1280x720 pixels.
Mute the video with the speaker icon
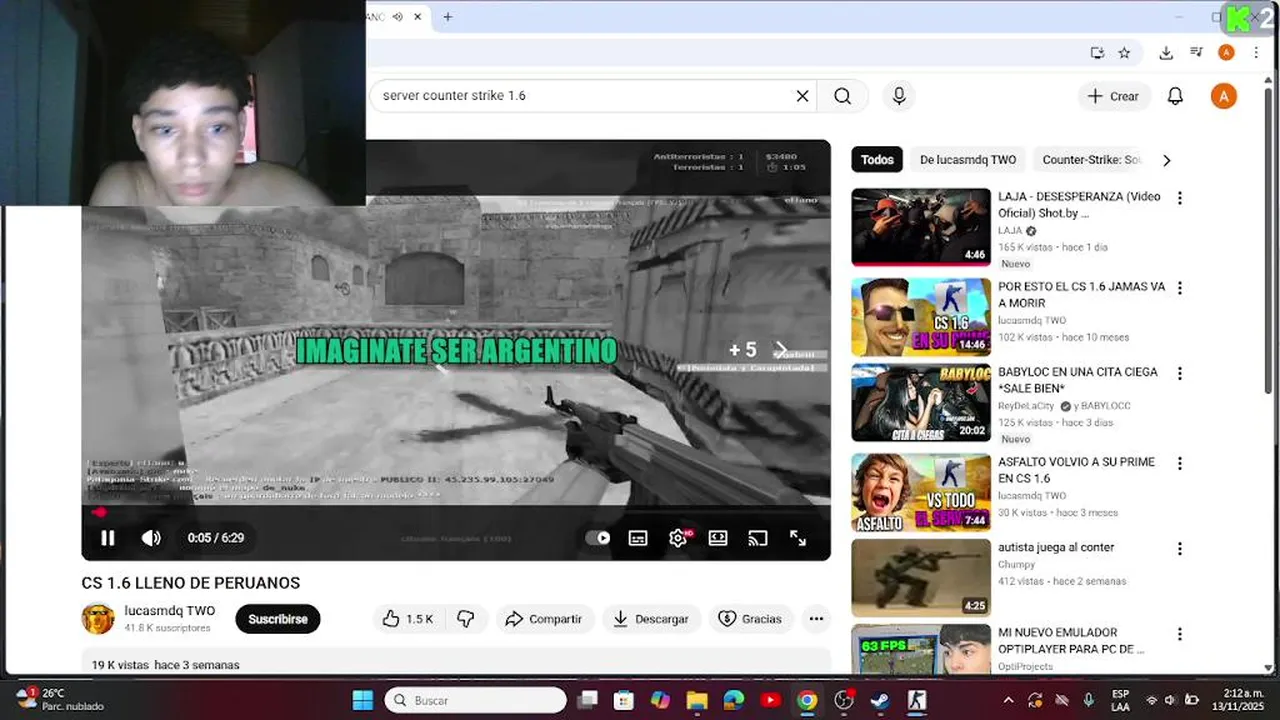[151, 538]
